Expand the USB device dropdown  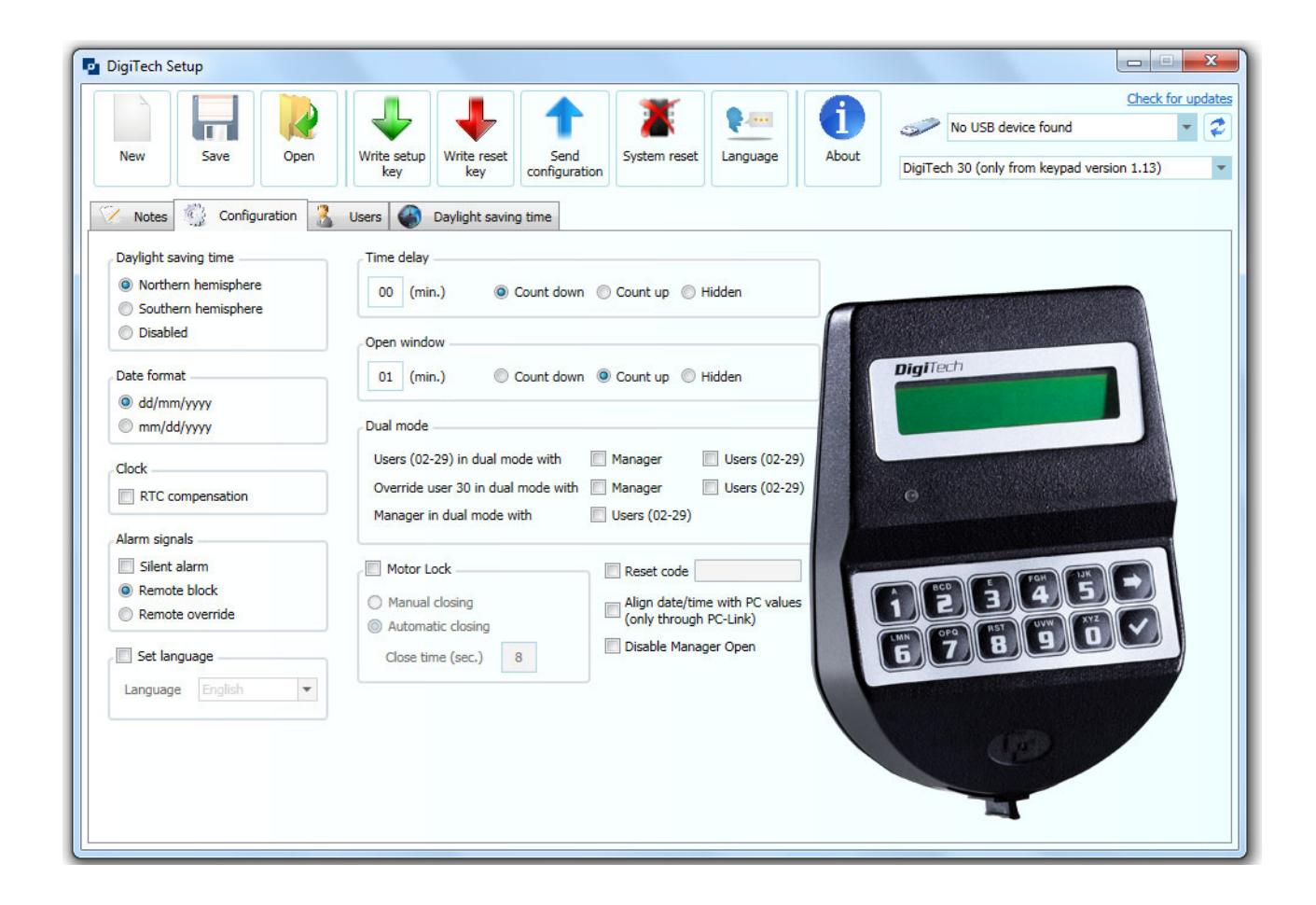click(1186, 128)
